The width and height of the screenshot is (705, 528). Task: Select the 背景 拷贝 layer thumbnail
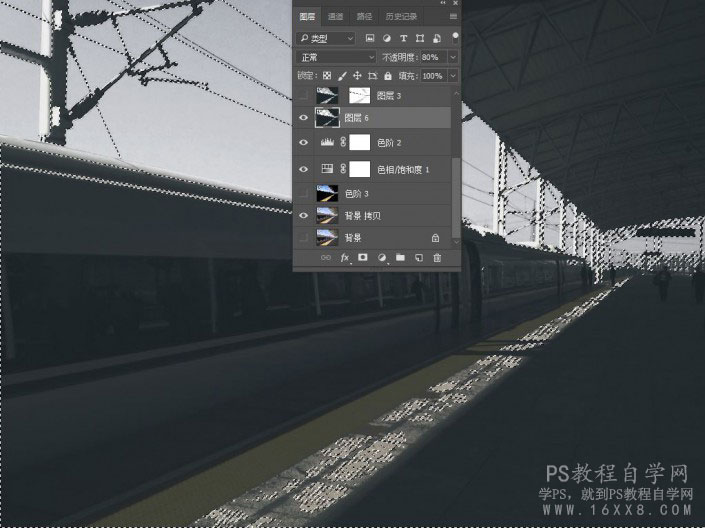click(x=327, y=215)
